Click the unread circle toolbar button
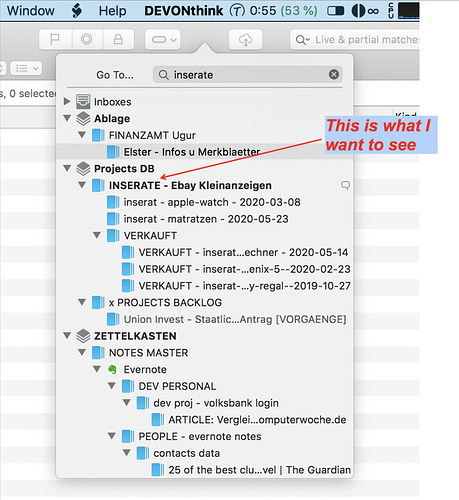This screenshot has height=500, width=459. (x=87, y=40)
